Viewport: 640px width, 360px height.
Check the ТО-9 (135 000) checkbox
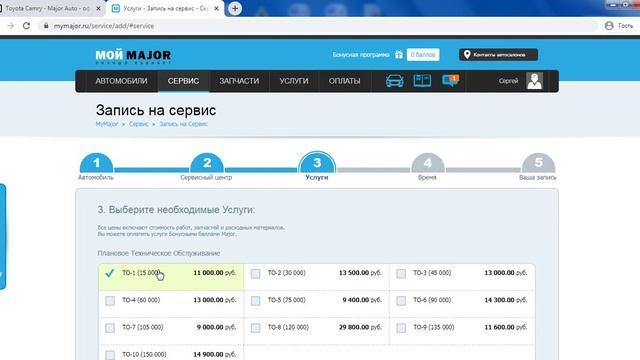pyautogui.click(x=401, y=328)
